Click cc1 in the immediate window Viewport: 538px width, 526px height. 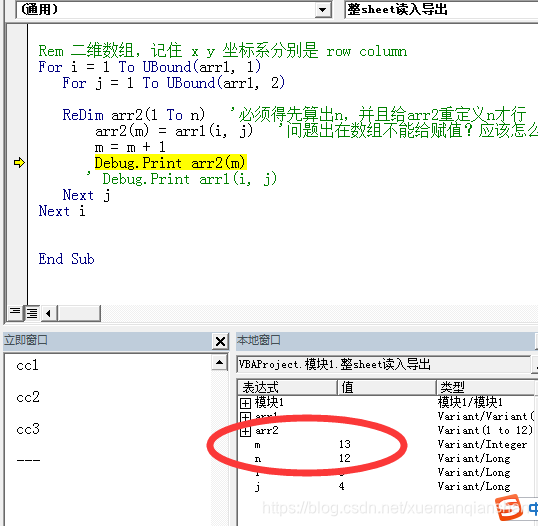(x=27, y=365)
